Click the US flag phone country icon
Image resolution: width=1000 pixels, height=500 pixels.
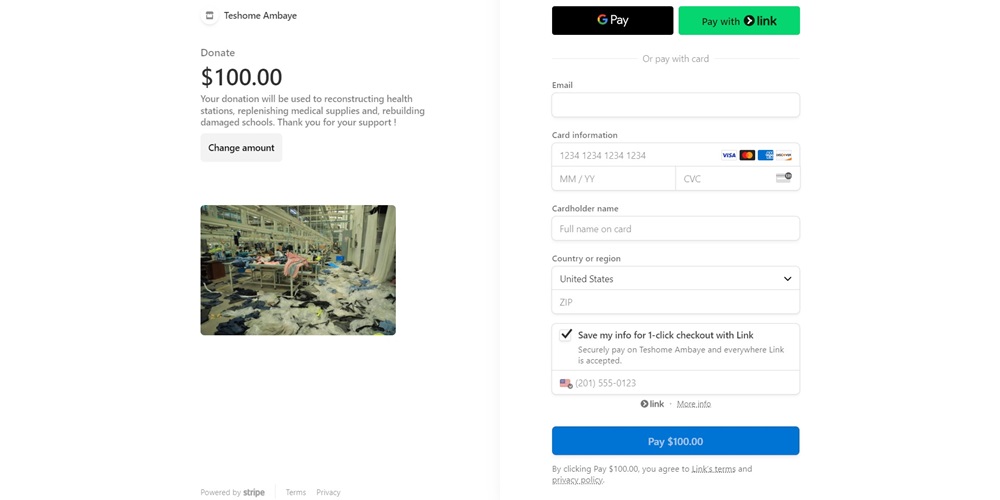tap(566, 383)
